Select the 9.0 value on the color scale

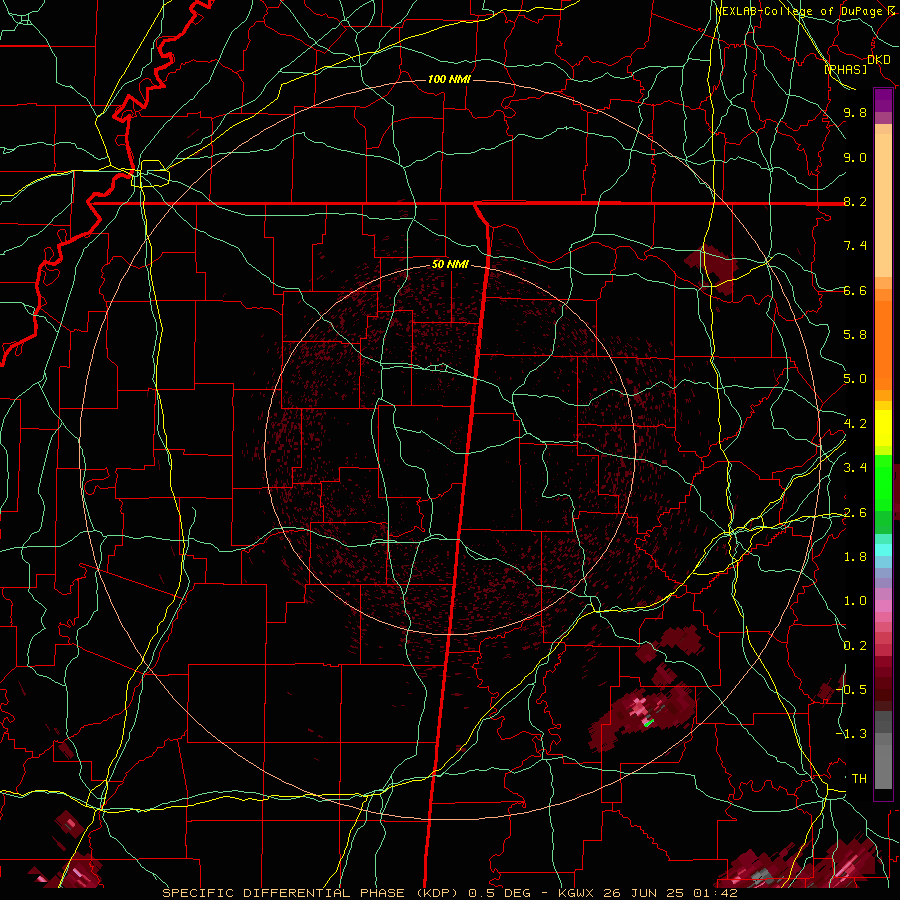click(x=855, y=157)
